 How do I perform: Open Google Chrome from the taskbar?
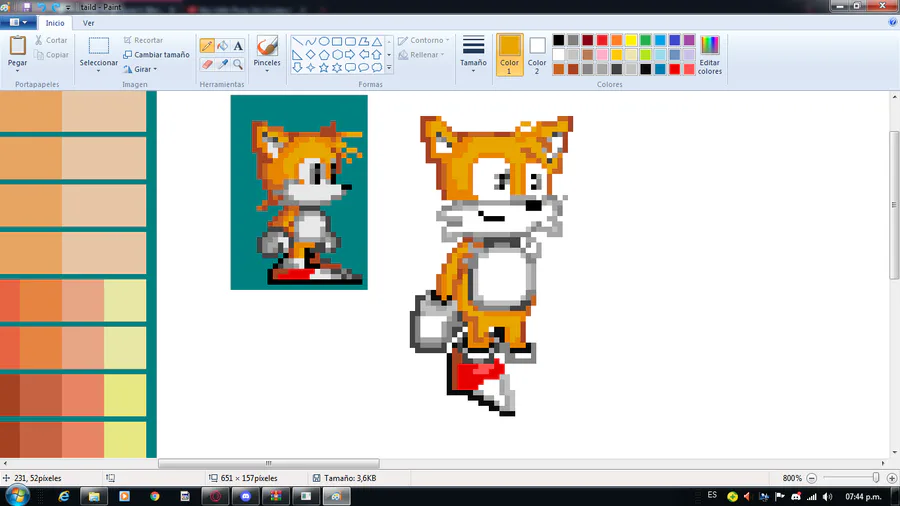click(x=155, y=496)
